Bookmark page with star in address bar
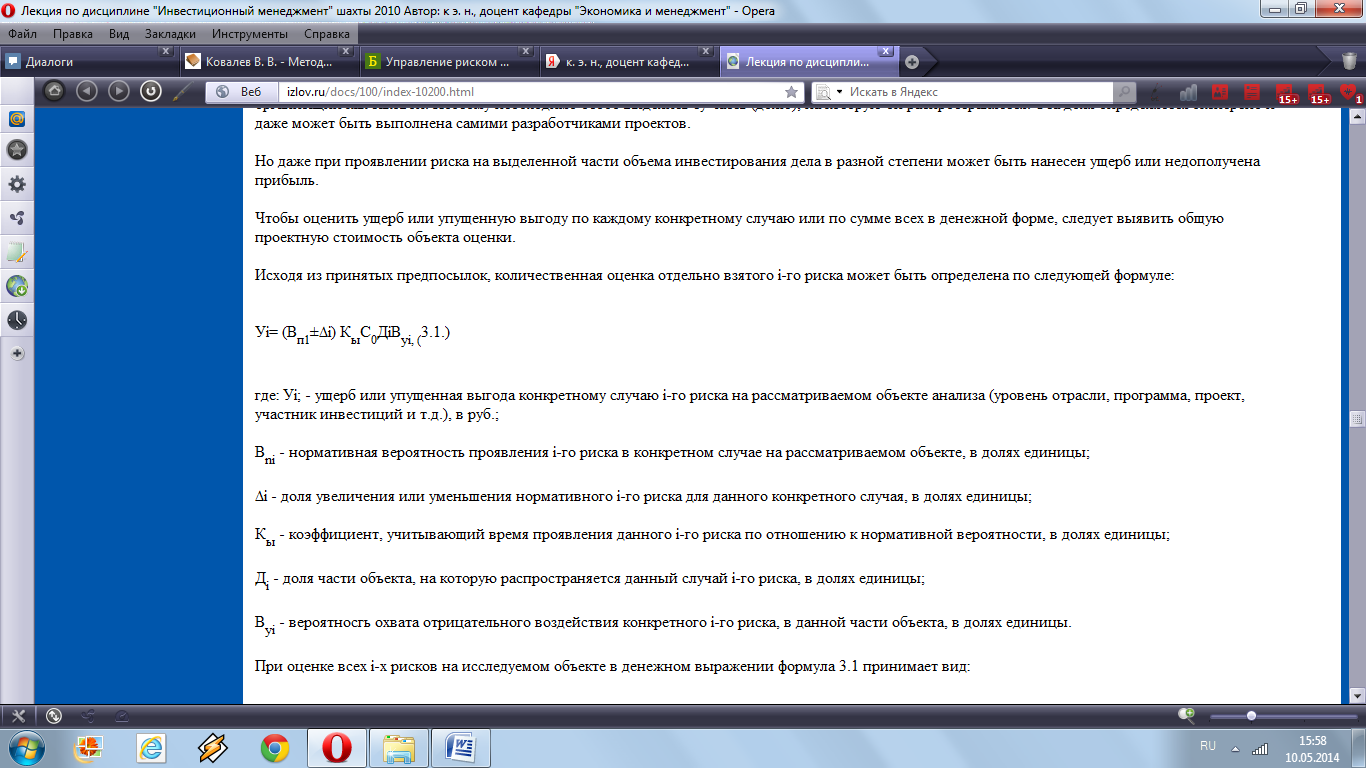The height and width of the screenshot is (768, 1366). pos(791,91)
